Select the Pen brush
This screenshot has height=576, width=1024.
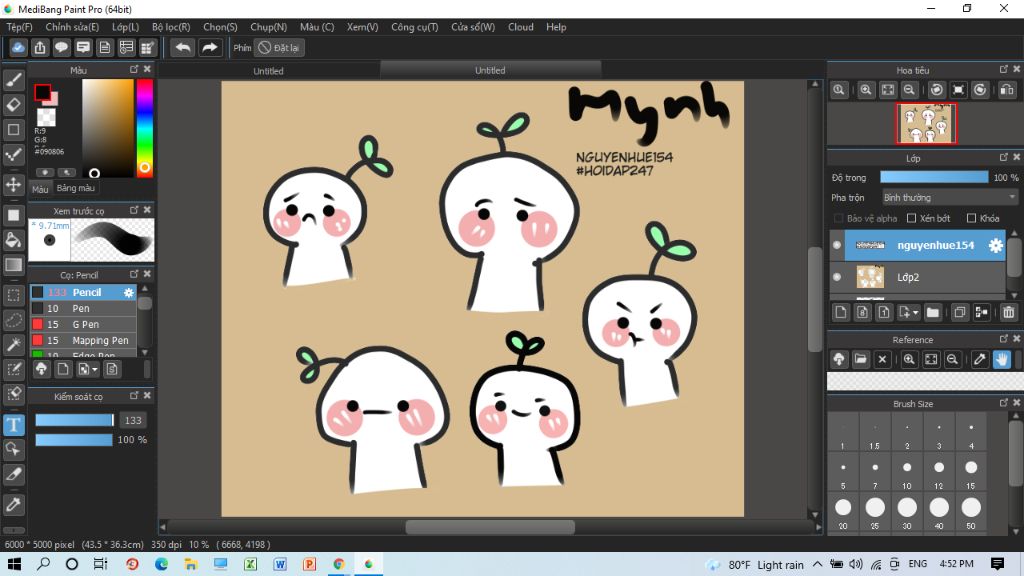click(x=83, y=308)
